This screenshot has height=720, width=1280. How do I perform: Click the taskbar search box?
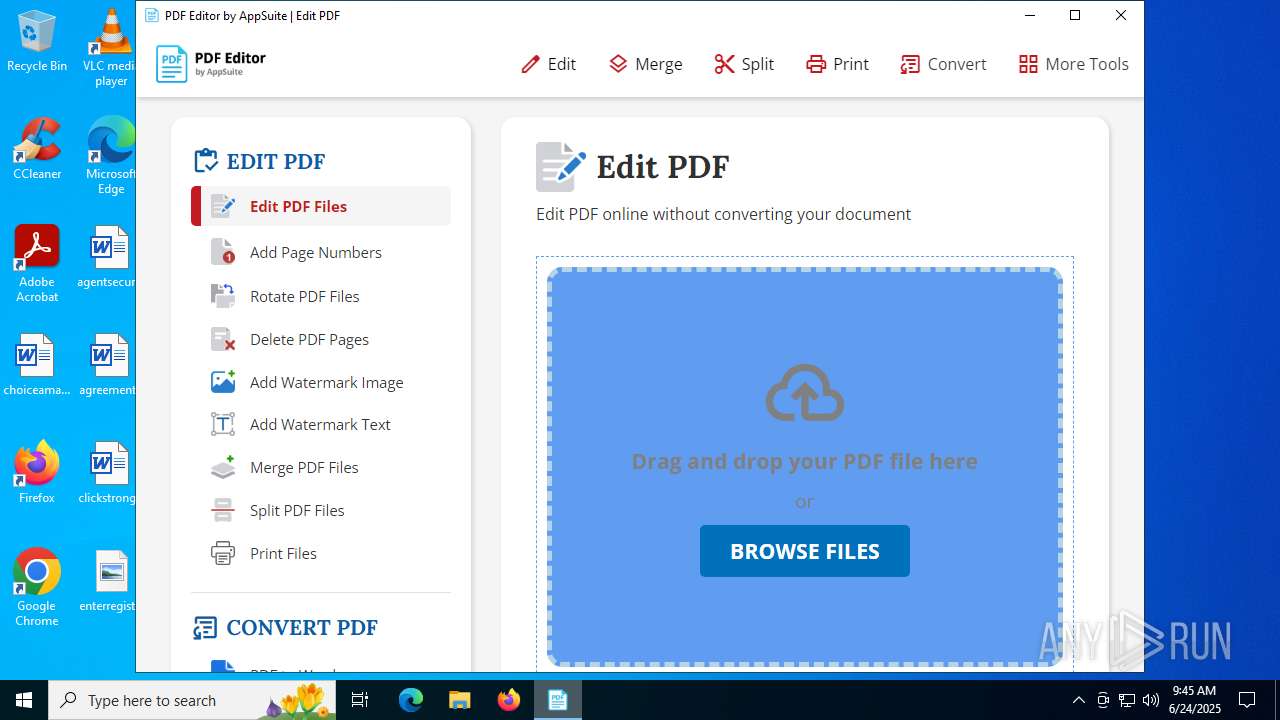193,700
